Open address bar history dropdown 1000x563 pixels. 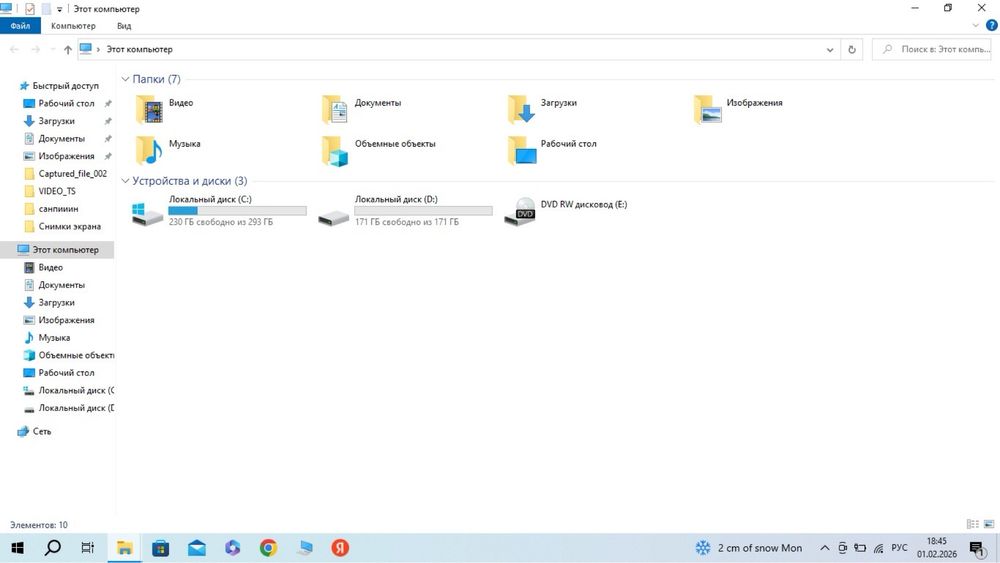[830, 50]
